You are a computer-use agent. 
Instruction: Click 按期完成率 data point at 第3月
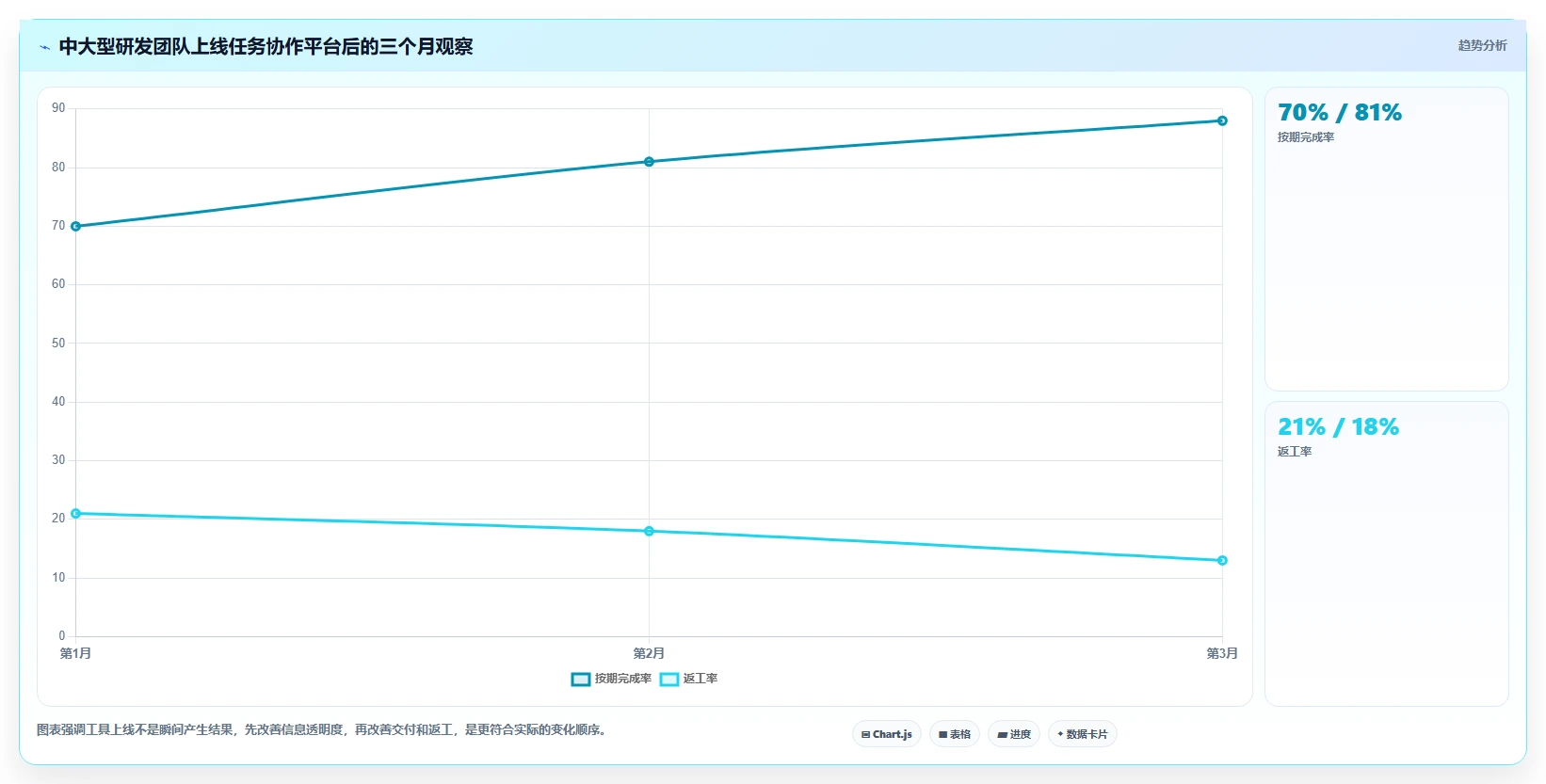pyautogui.click(x=1222, y=120)
